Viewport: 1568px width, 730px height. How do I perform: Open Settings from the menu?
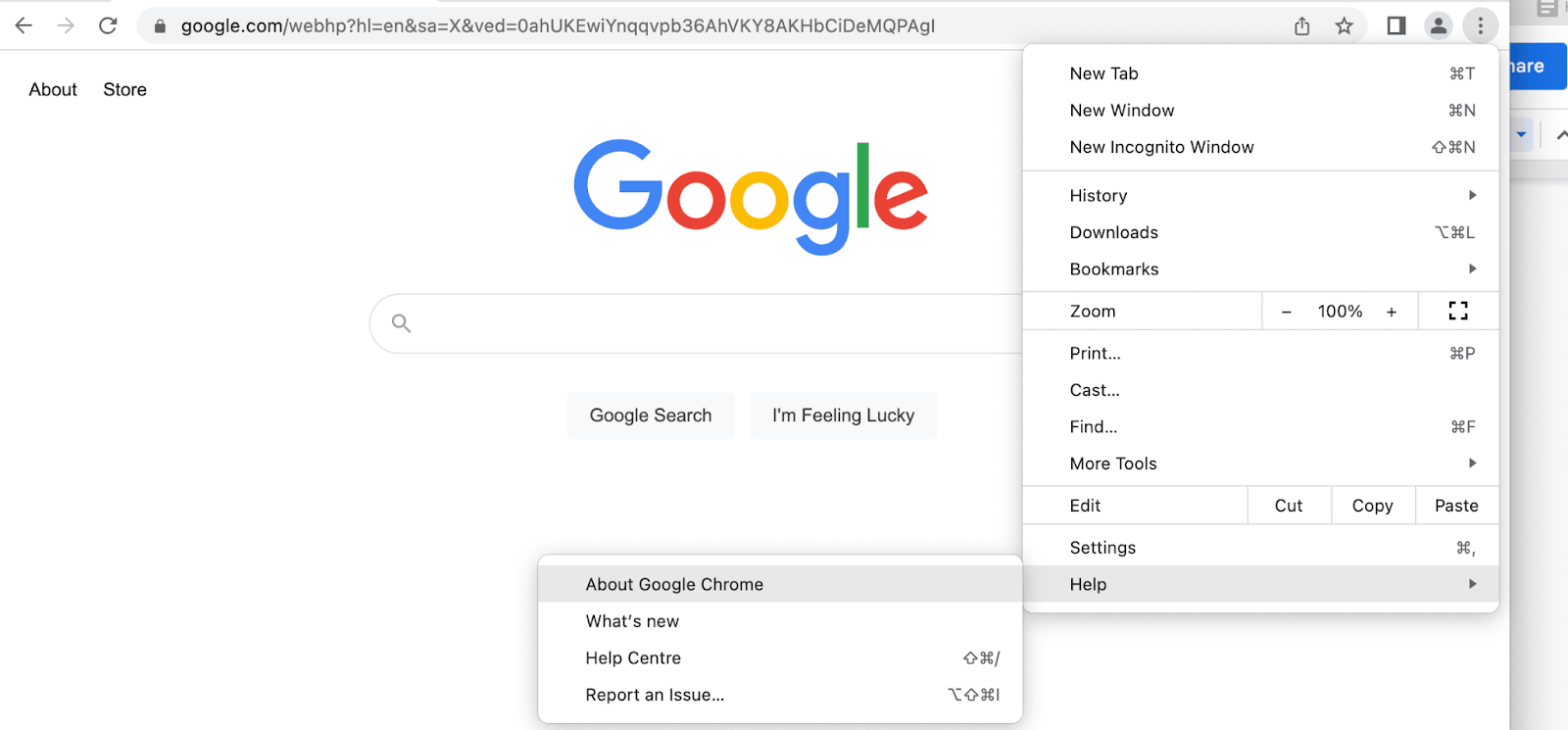coord(1260,548)
